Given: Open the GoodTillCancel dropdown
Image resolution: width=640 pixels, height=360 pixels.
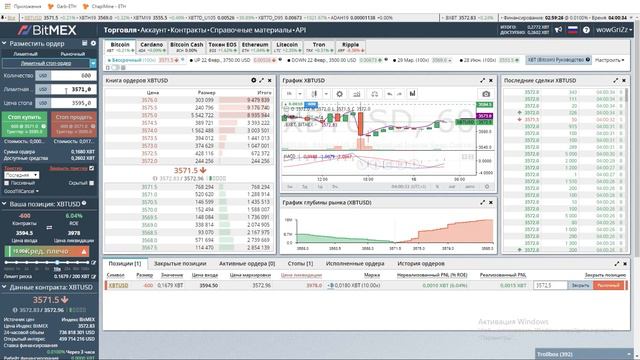Looking at the screenshot, I should coord(21,191).
